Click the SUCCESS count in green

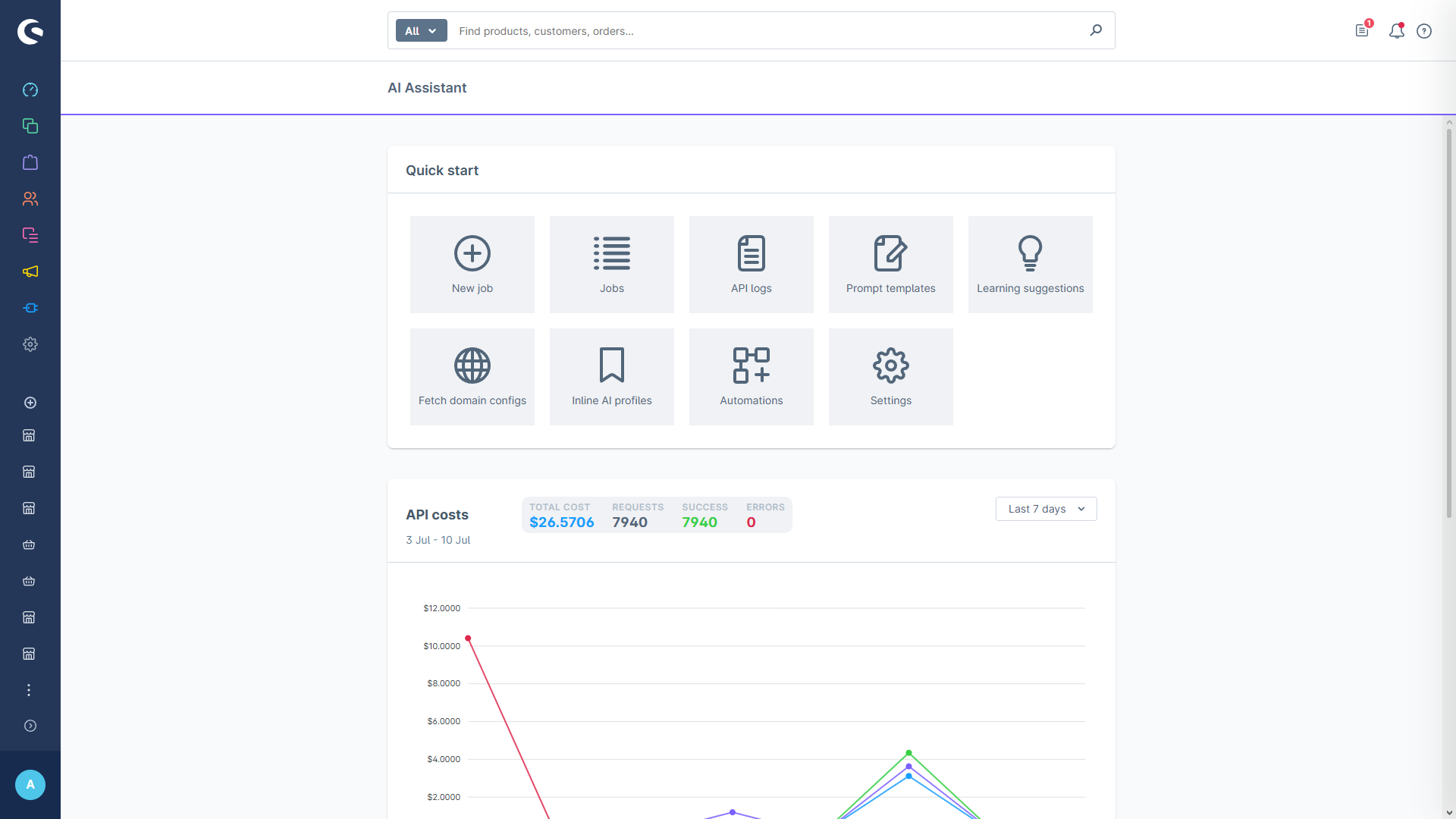click(x=699, y=522)
